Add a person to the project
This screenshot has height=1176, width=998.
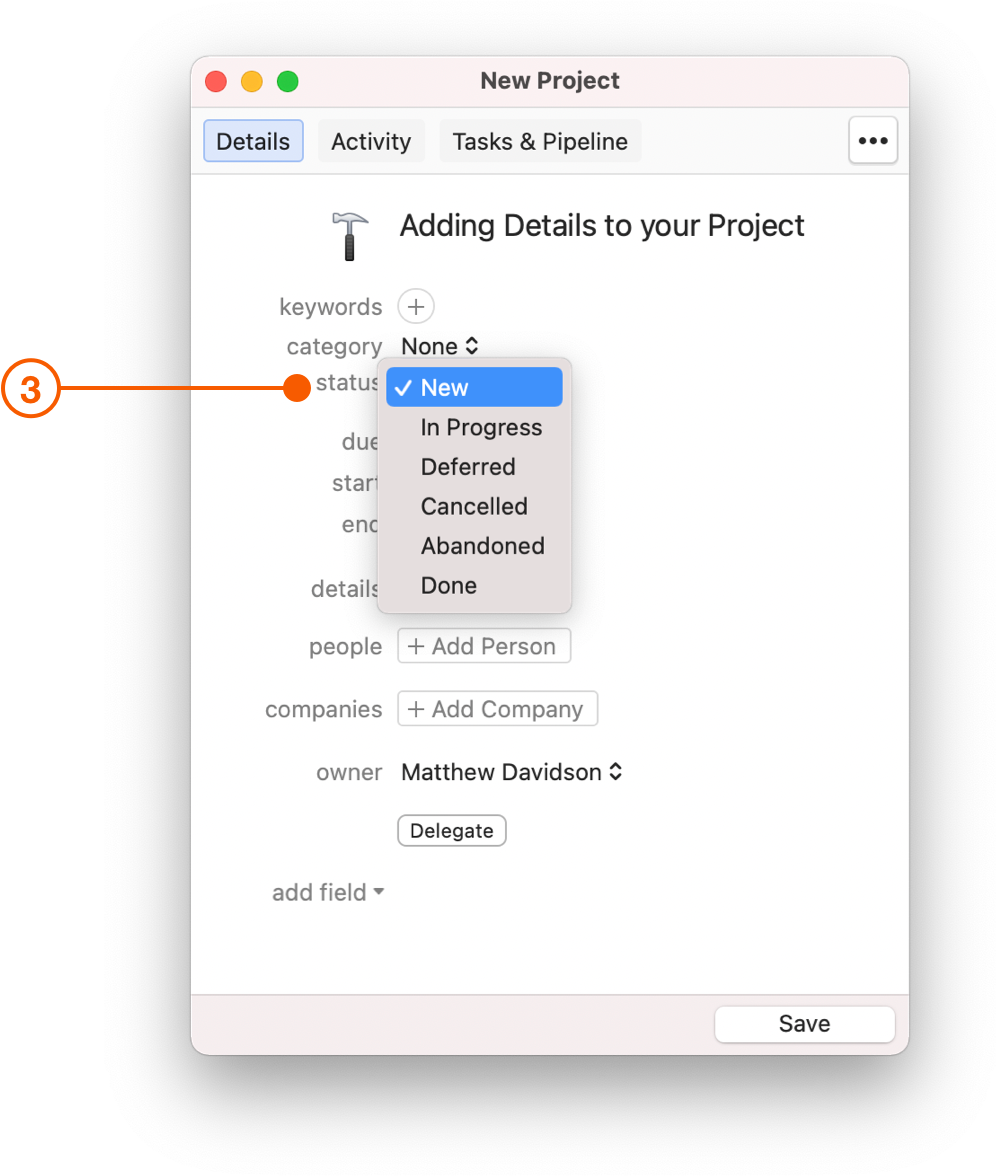(x=484, y=645)
